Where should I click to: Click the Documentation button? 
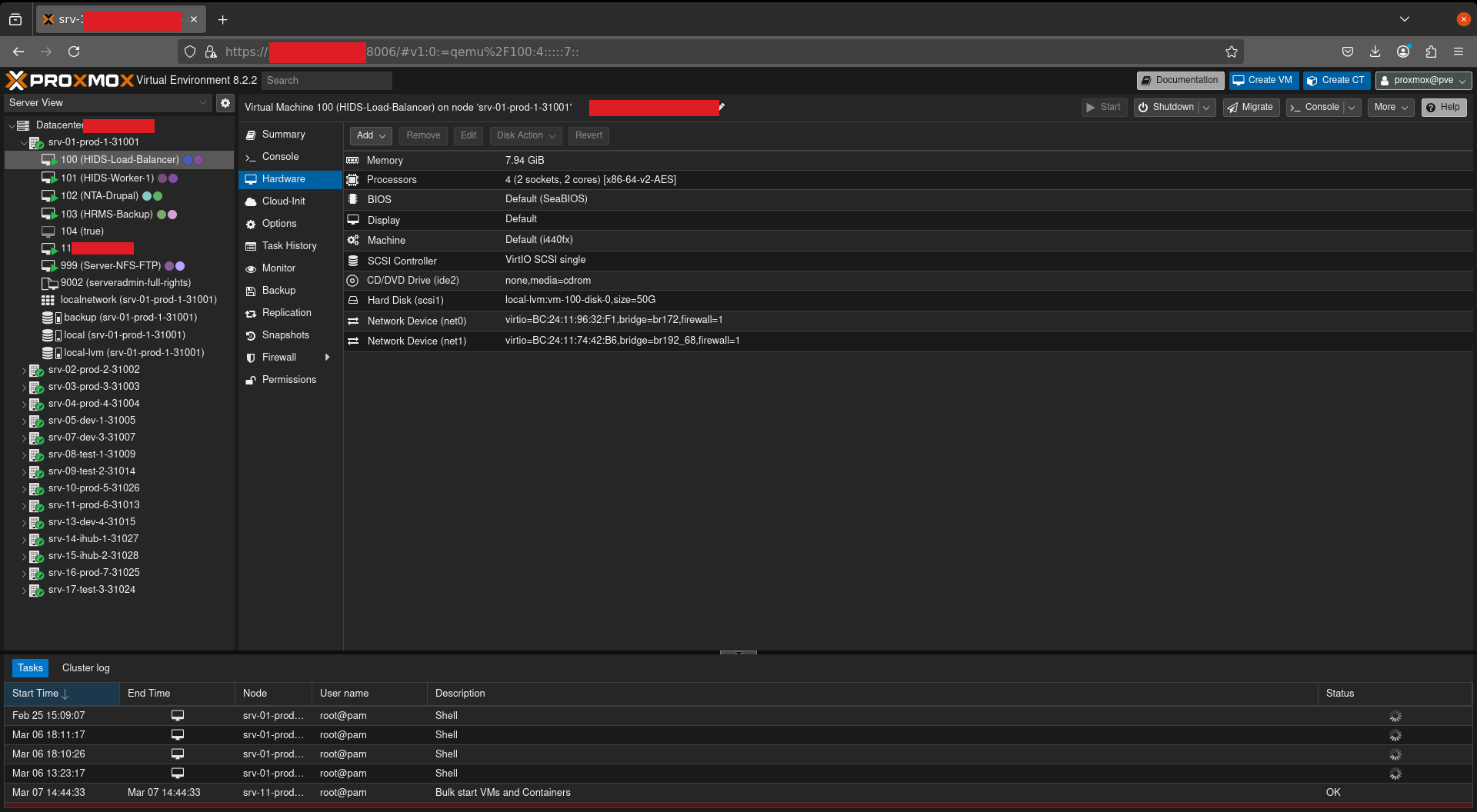[x=1181, y=80]
